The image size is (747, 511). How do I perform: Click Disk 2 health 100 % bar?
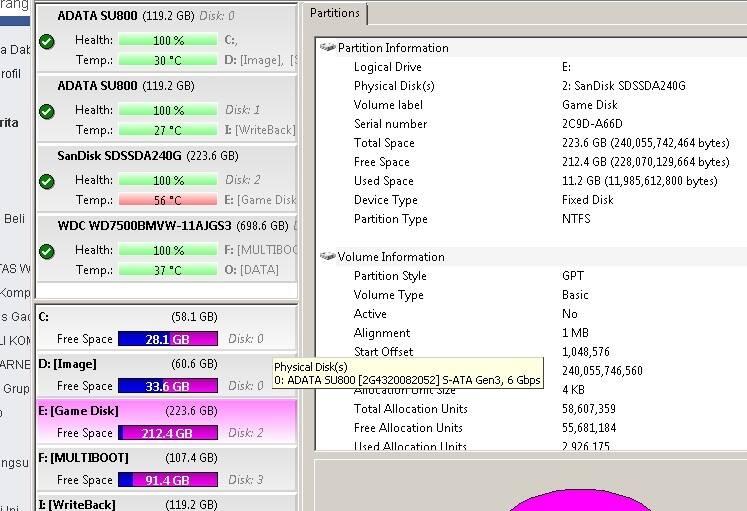coord(168,180)
